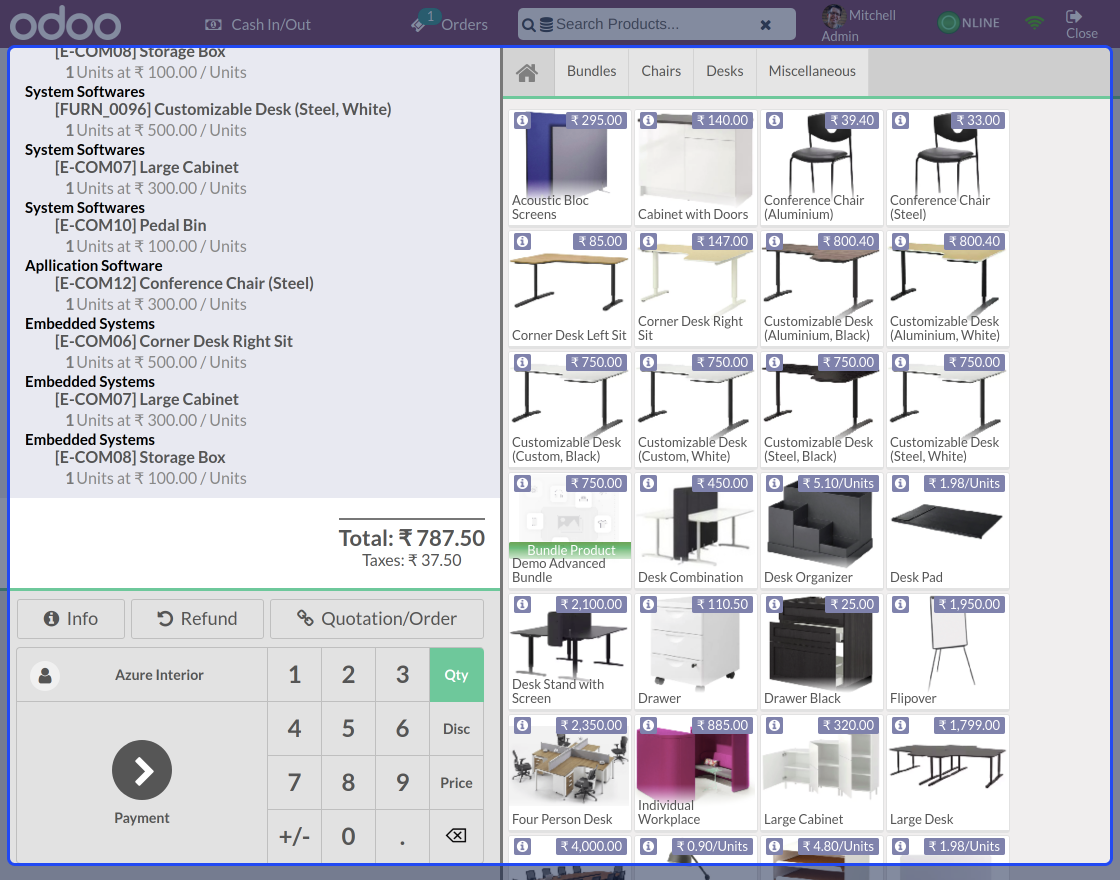Open info for Large Desk

(900, 726)
